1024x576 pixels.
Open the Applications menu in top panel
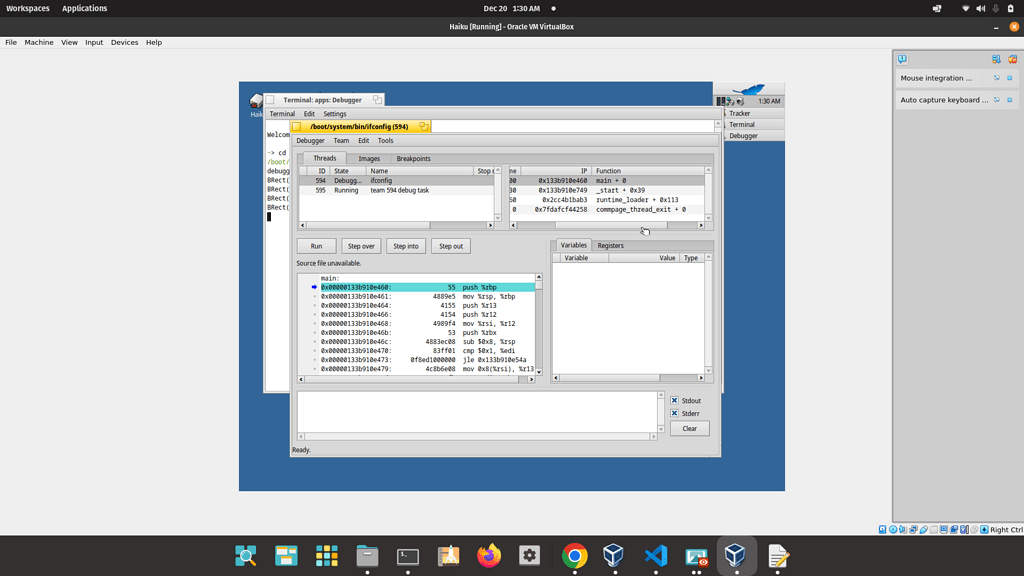[x=84, y=8]
